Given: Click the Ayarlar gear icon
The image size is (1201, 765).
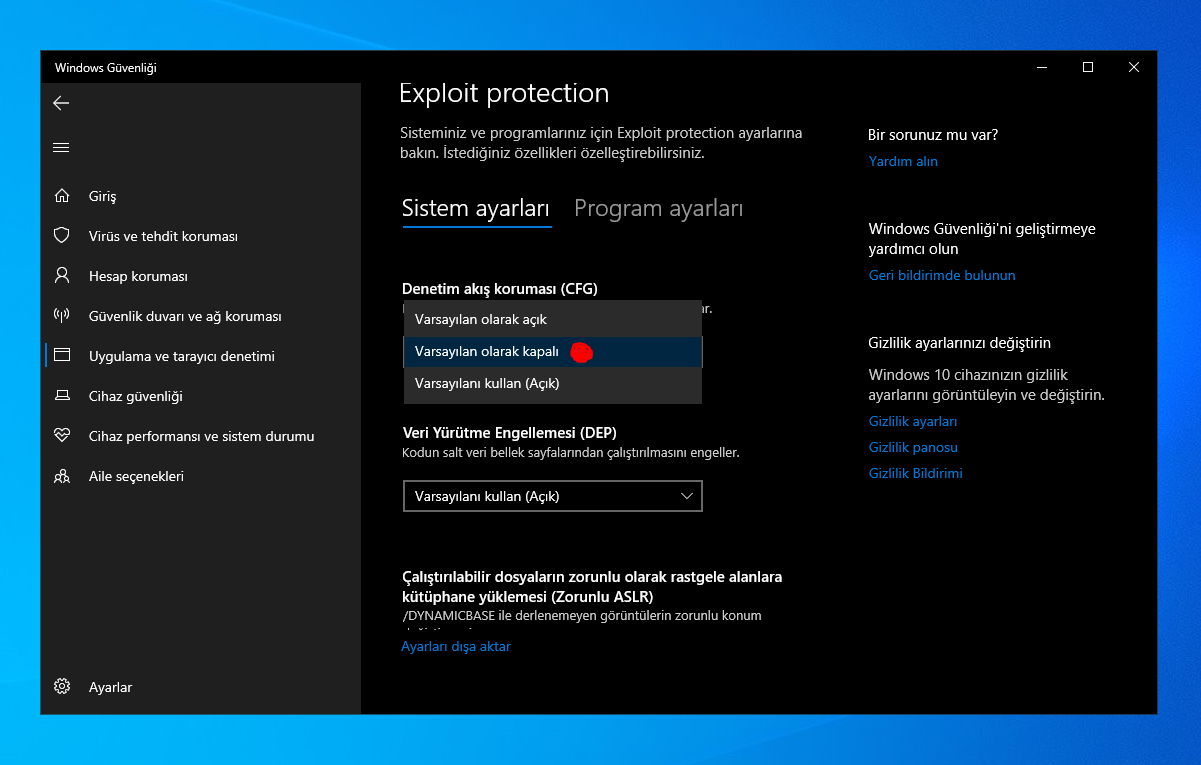Looking at the screenshot, I should click(62, 687).
